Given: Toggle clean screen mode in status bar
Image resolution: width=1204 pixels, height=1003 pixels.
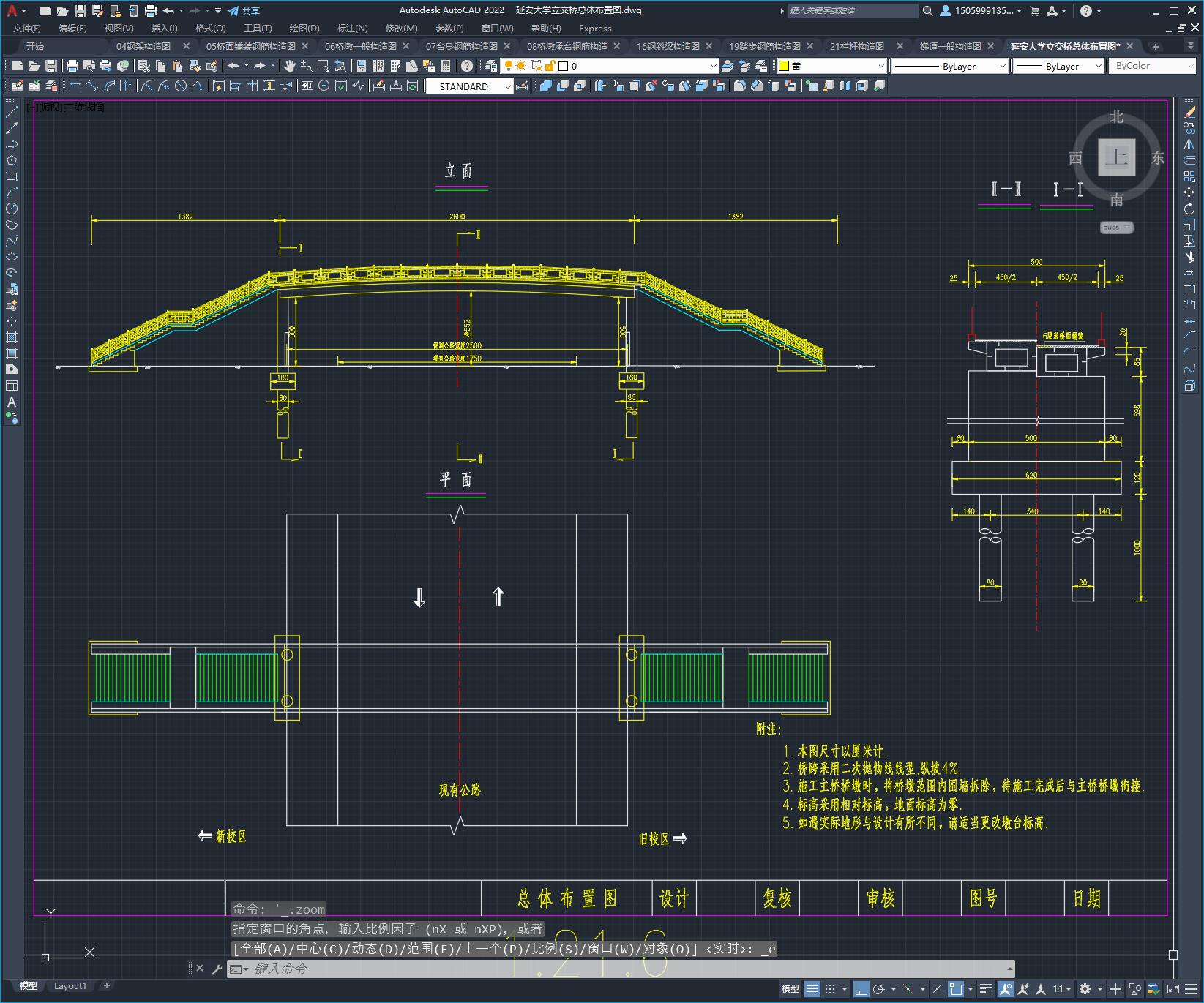Looking at the screenshot, I should tap(1173, 989).
